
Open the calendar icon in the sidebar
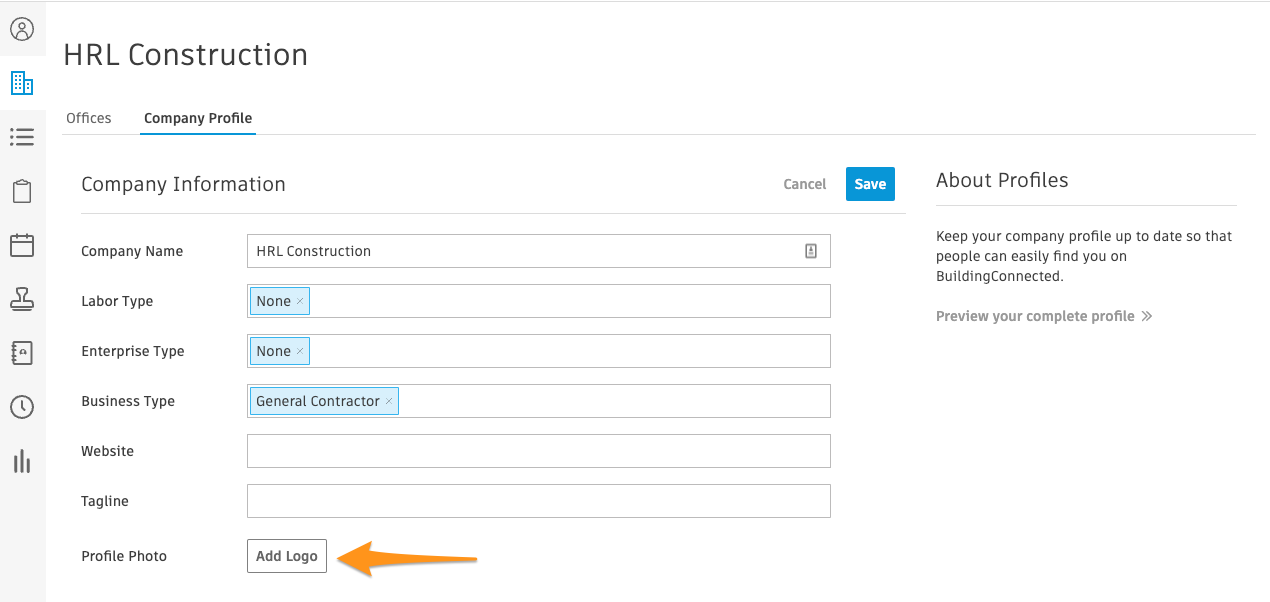click(22, 245)
